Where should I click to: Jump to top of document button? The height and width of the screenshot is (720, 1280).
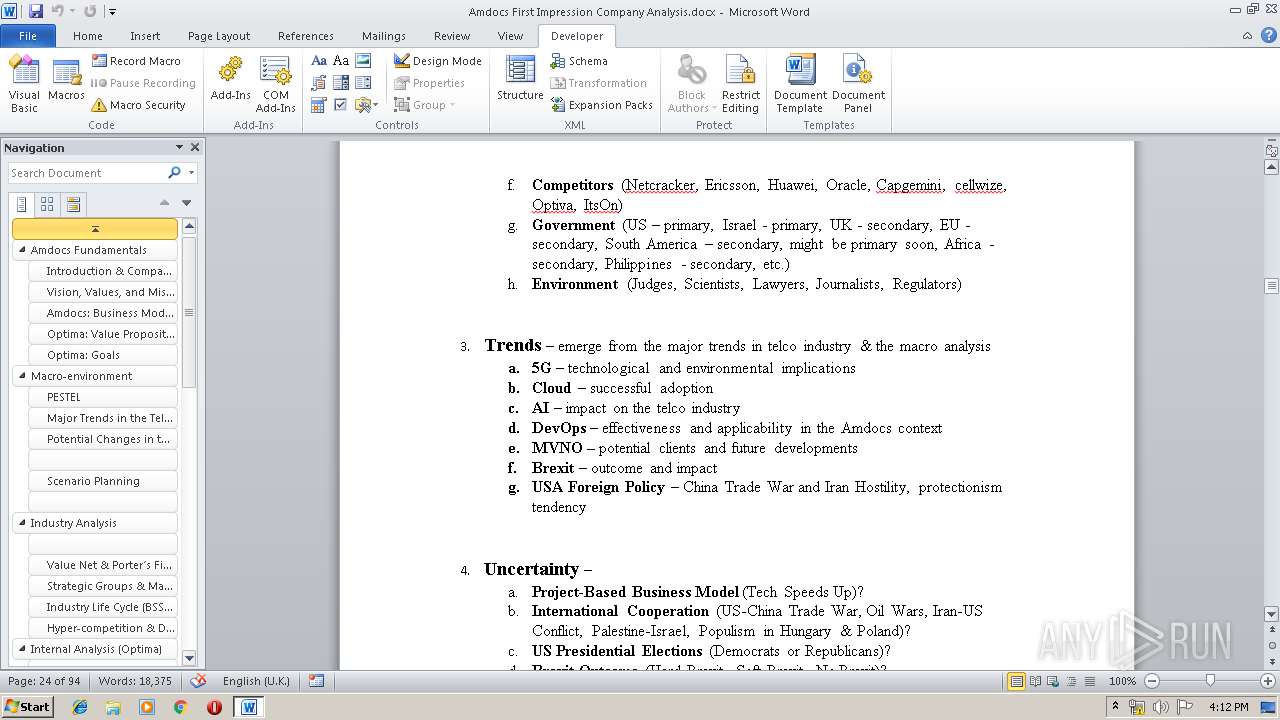[x=95, y=229]
